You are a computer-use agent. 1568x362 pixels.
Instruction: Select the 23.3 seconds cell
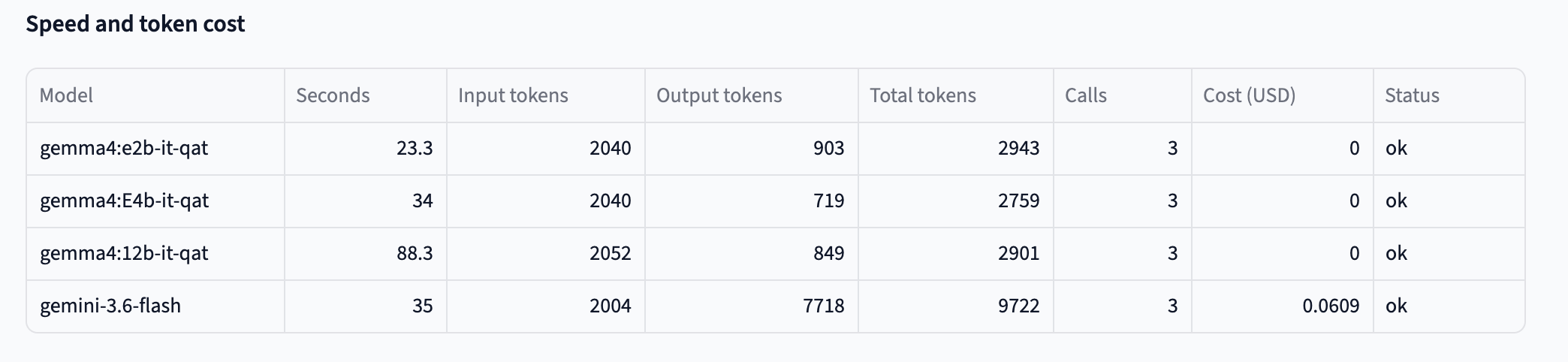click(x=366, y=149)
